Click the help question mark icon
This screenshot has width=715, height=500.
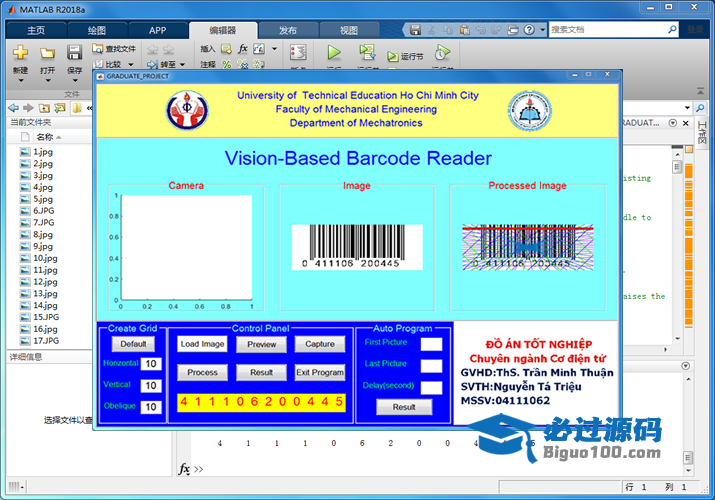click(529, 30)
